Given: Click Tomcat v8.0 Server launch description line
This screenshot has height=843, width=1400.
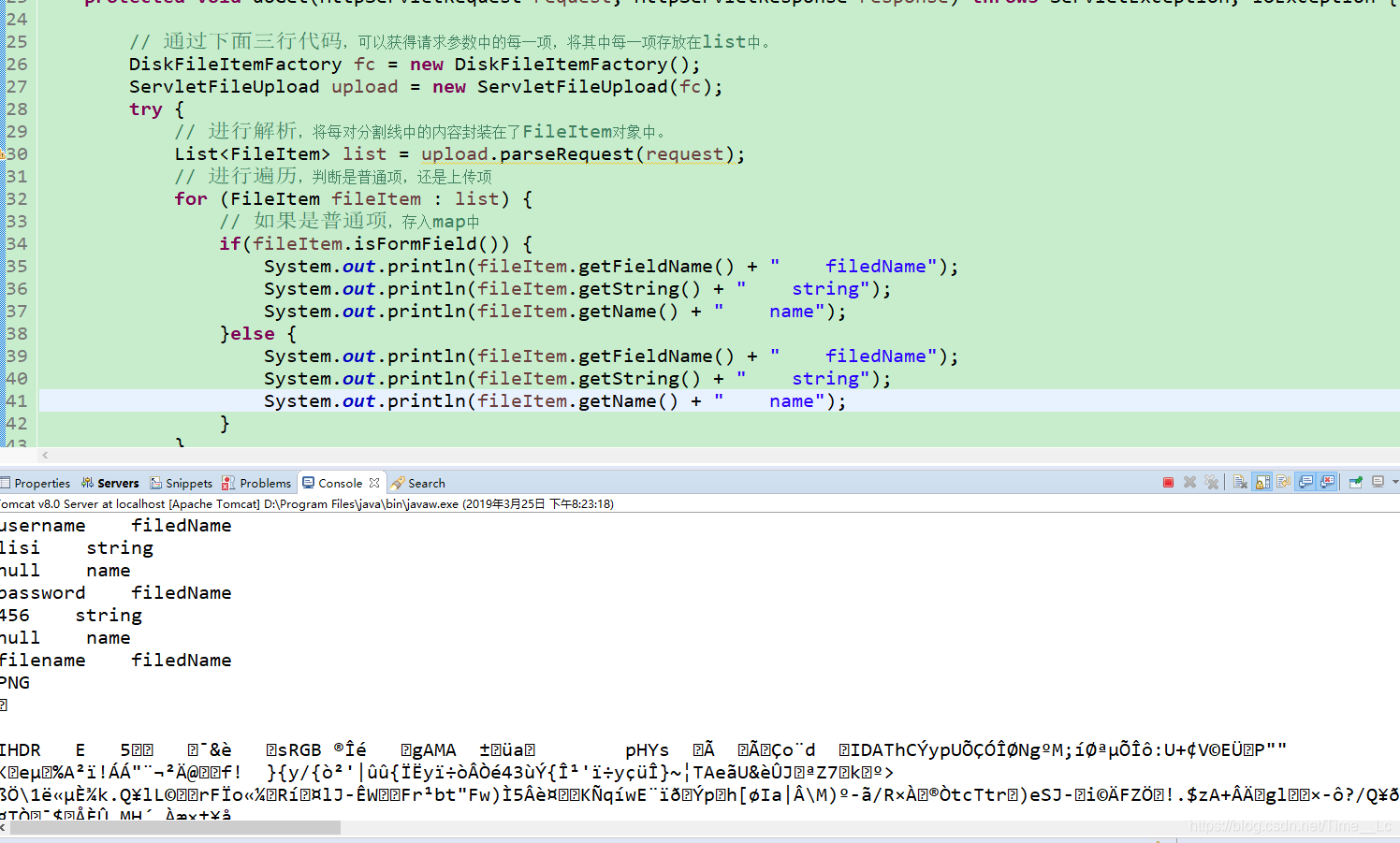Looking at the screenshot, I should 307,503.
